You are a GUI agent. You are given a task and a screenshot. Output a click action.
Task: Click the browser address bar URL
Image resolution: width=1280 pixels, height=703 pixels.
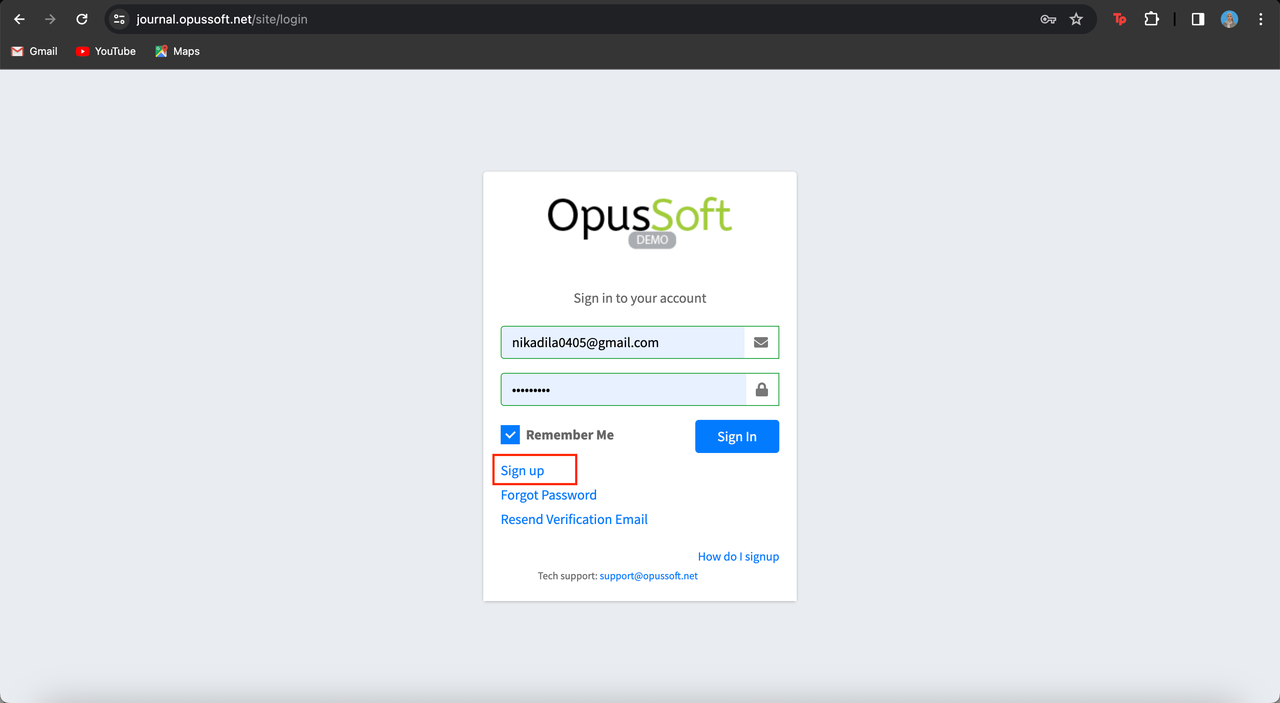(221, 19)
